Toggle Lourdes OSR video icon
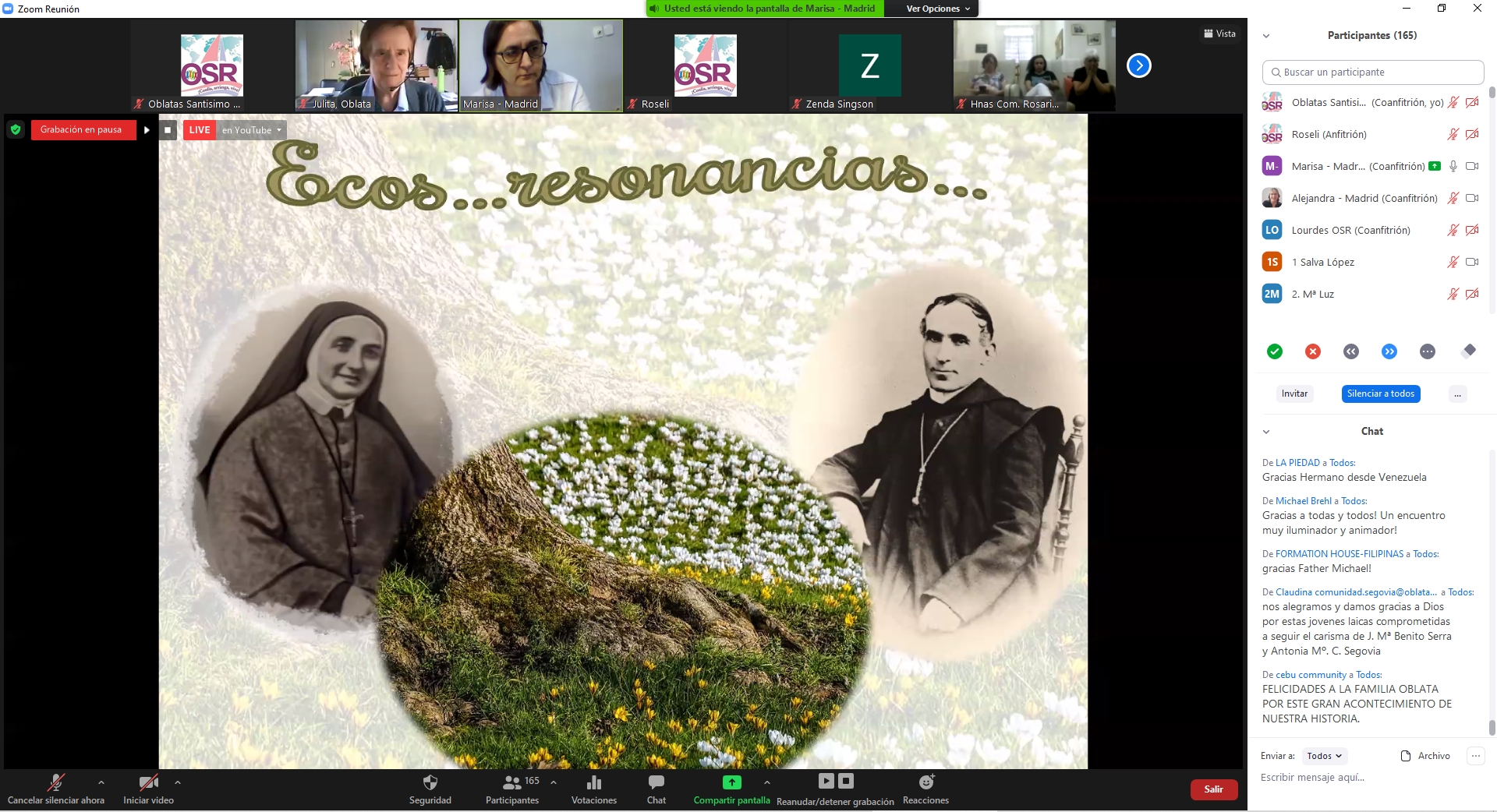Image resolution: width=1497 pixels, height=812 pixels. pyautogui.click(x=1472, y=230)
